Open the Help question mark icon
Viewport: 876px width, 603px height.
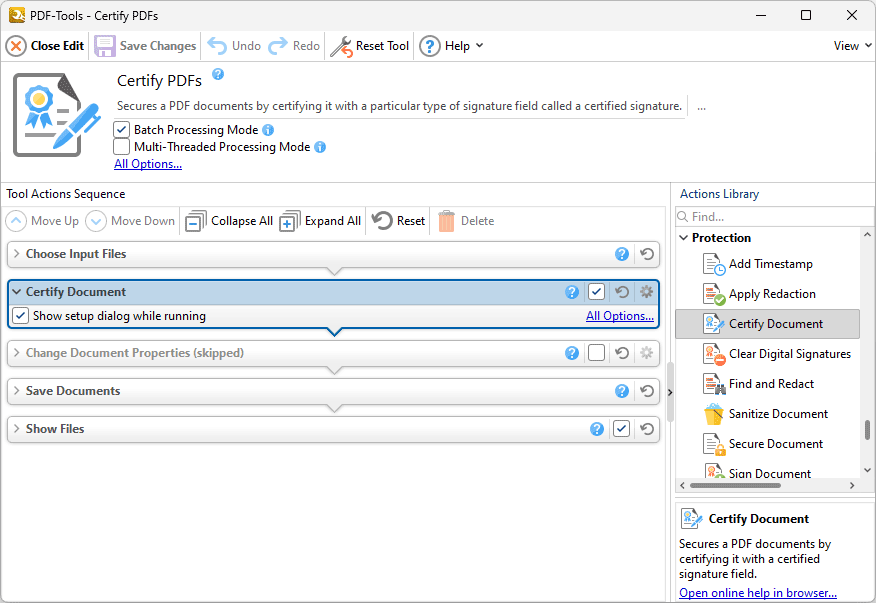[x=430, y=46]
